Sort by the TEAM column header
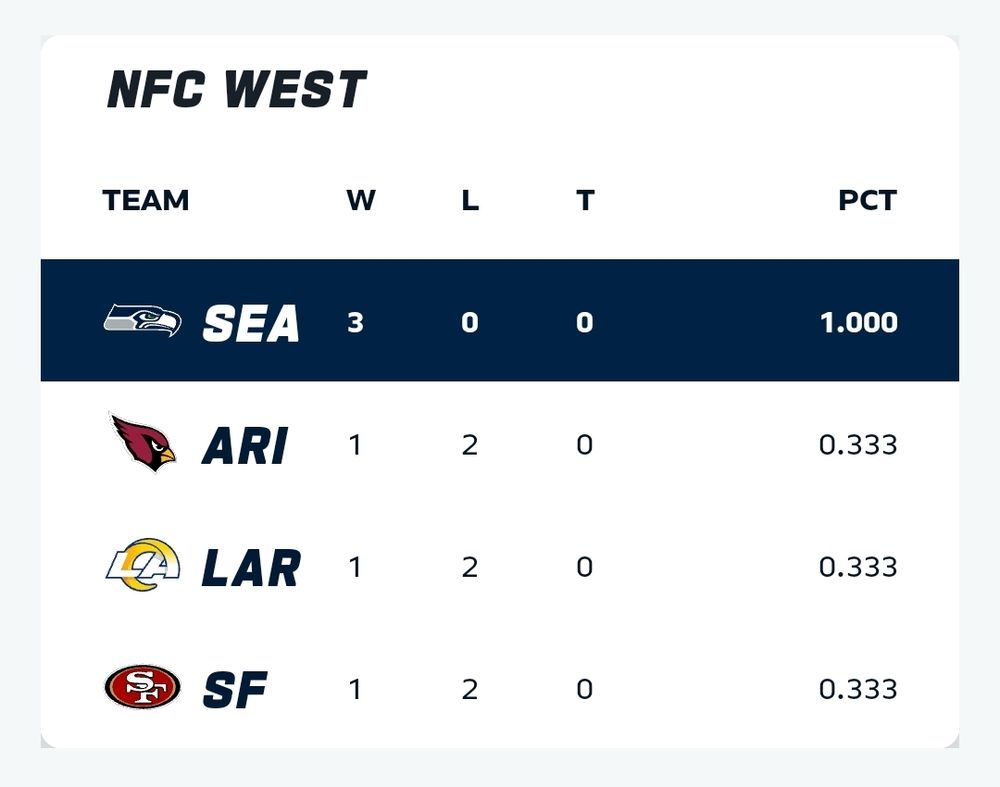1000x787 pixels. 146,200
